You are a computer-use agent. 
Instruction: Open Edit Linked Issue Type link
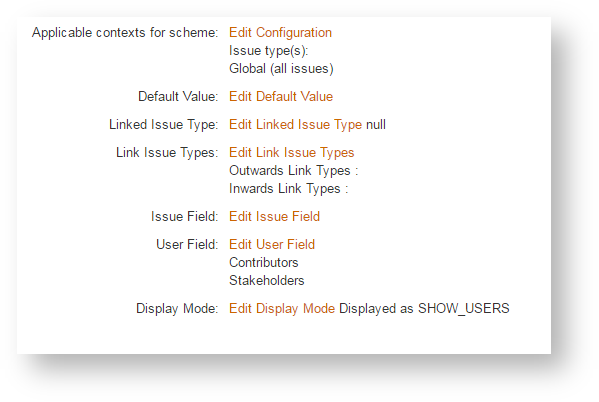(x=295, y=125)
